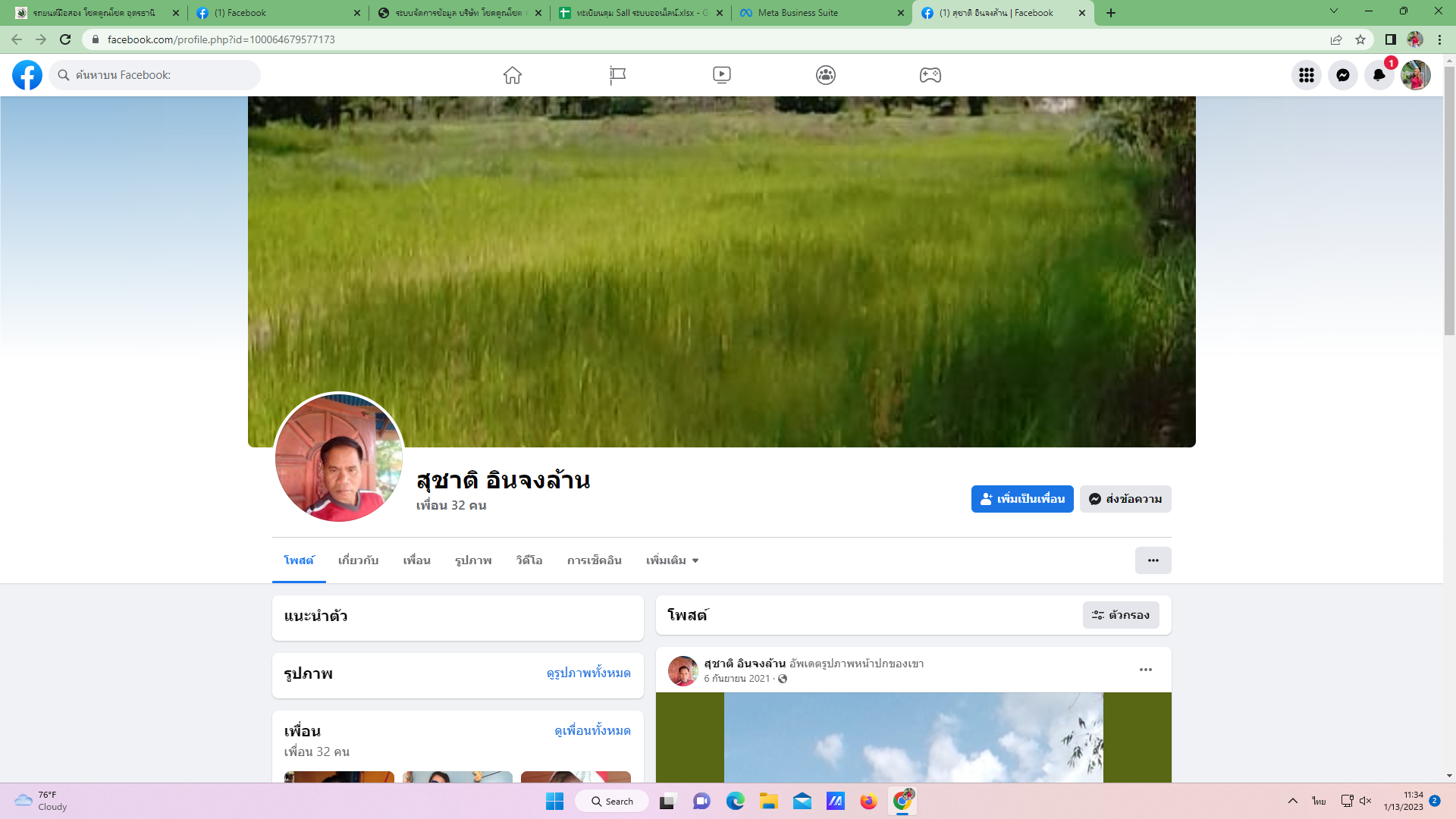Click the เพิ่มเป็นเพื่อน button
Viewport: 1456px width, 819px height.
point(1022,499)
